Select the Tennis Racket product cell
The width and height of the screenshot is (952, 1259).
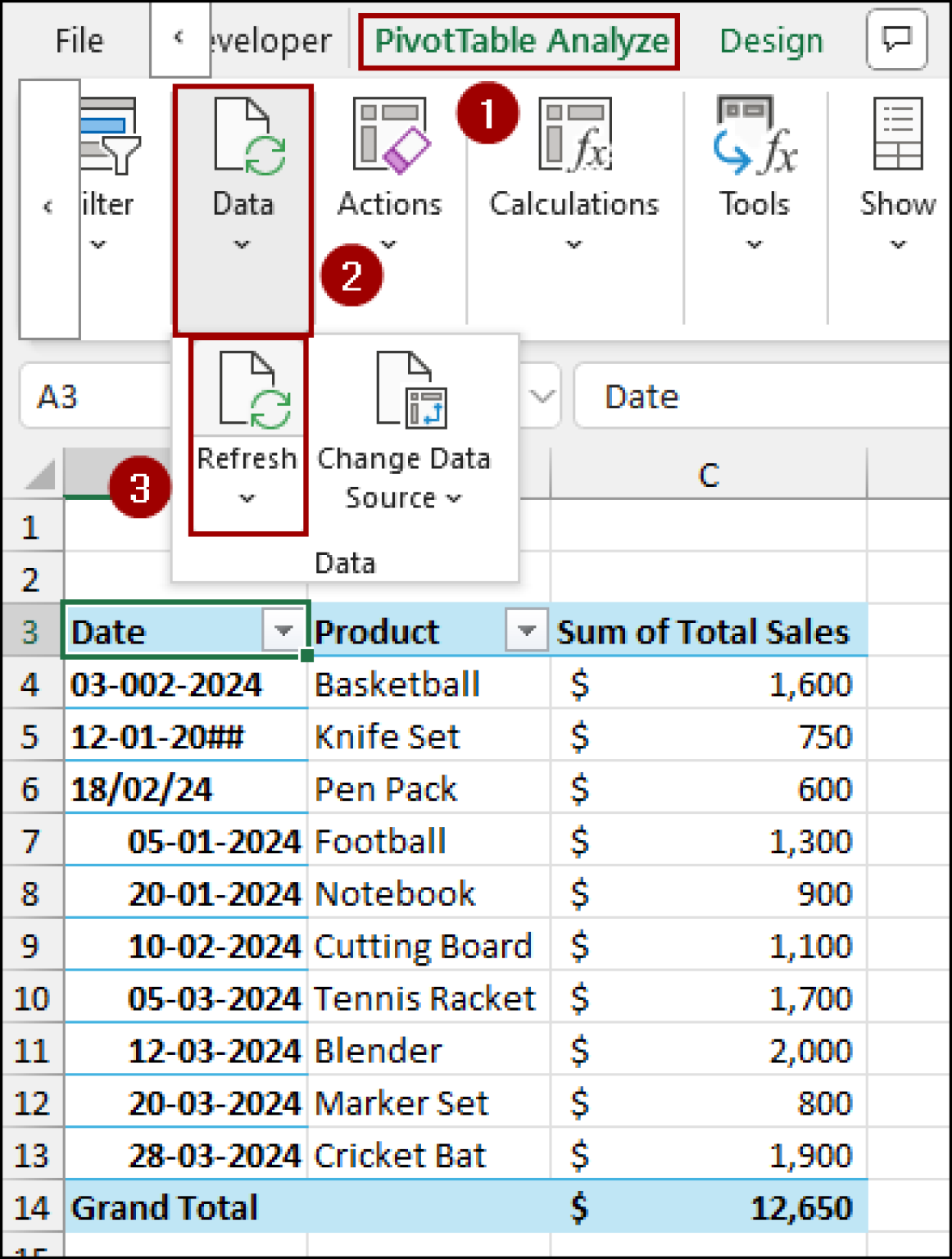pos(429,999)
